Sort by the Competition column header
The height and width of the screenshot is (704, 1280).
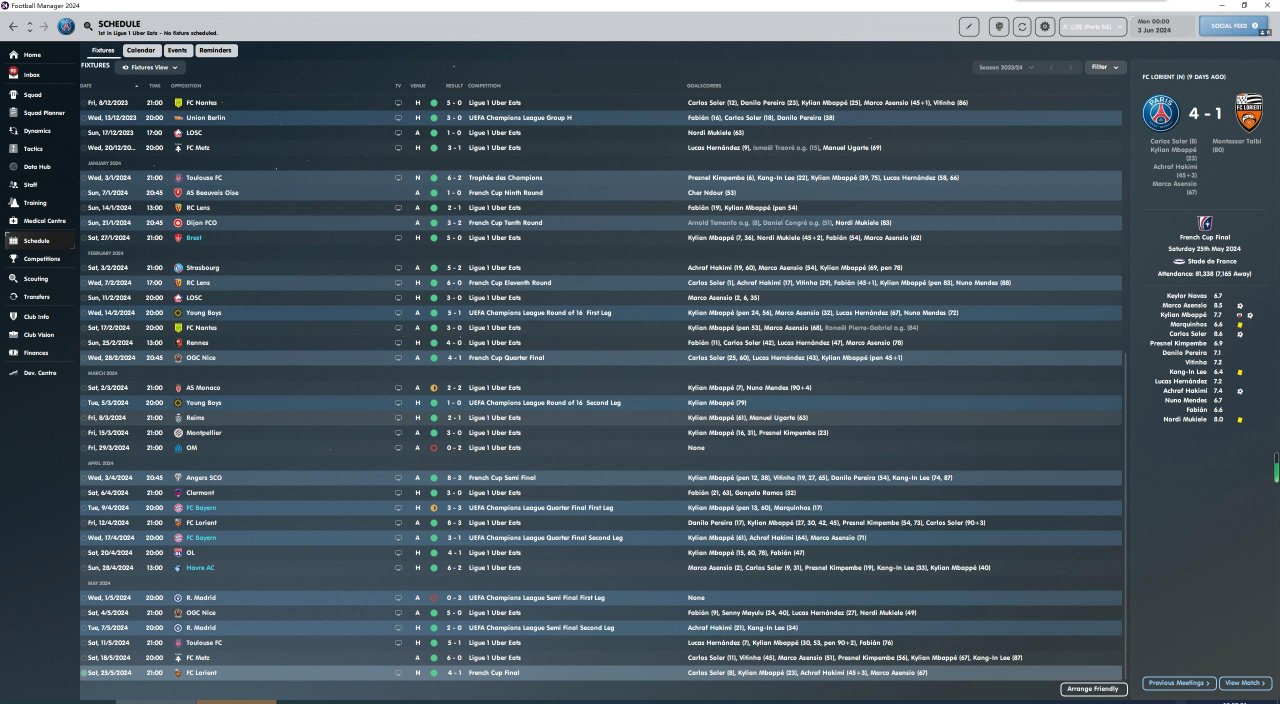[x=484, y=86]
